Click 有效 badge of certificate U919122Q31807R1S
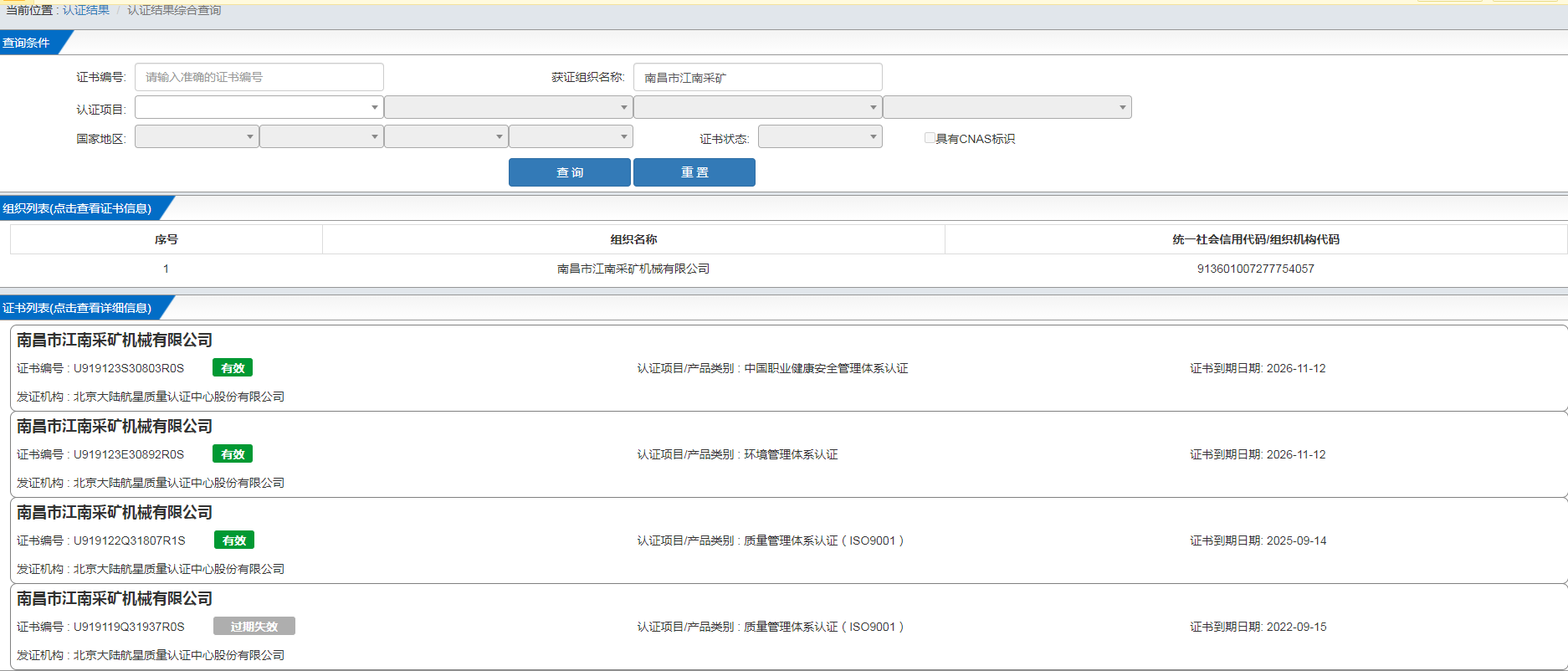Screen dimensions: 1568x671 [x=234, y=540]
